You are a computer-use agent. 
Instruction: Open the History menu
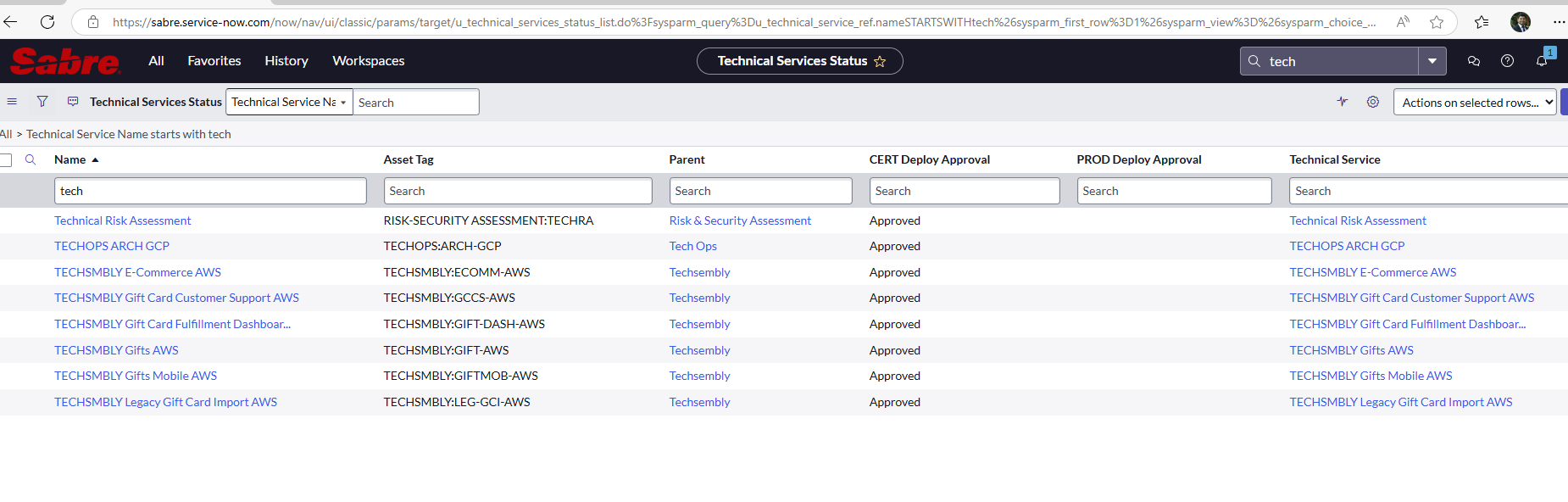(286, 61)
